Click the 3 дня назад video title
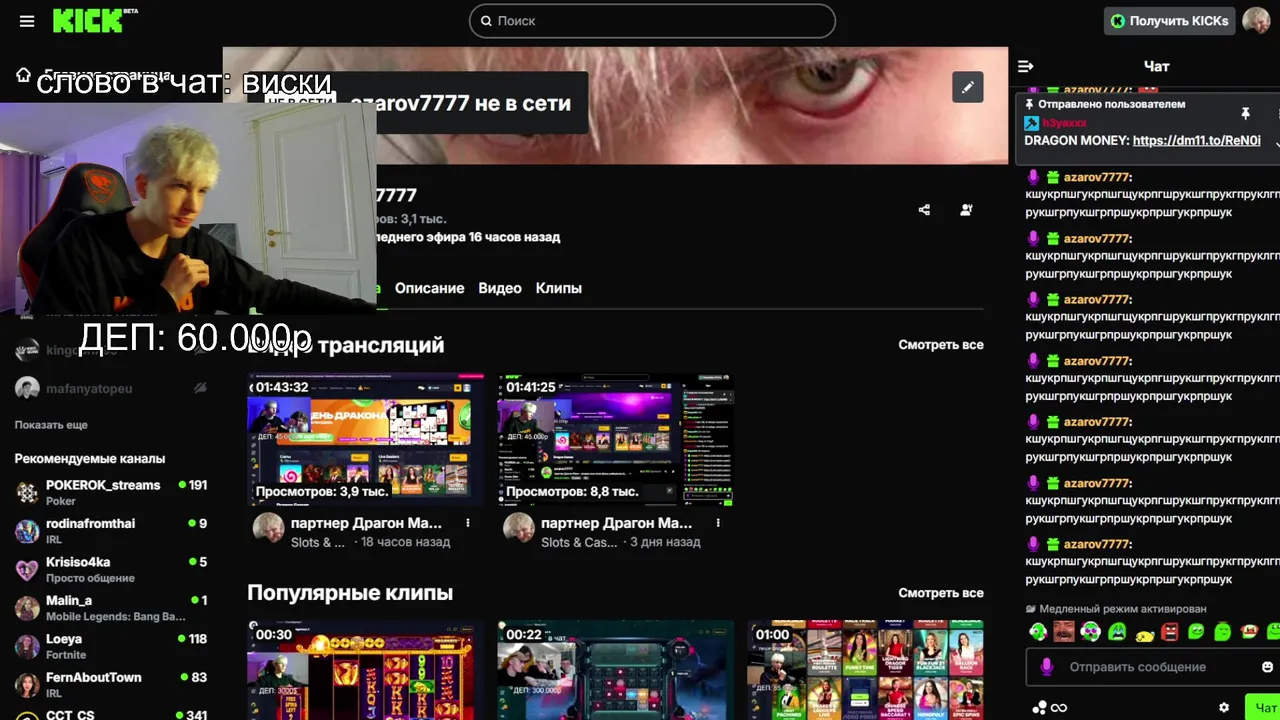Viewport: 1280px width, 720px height. [616, 523]
